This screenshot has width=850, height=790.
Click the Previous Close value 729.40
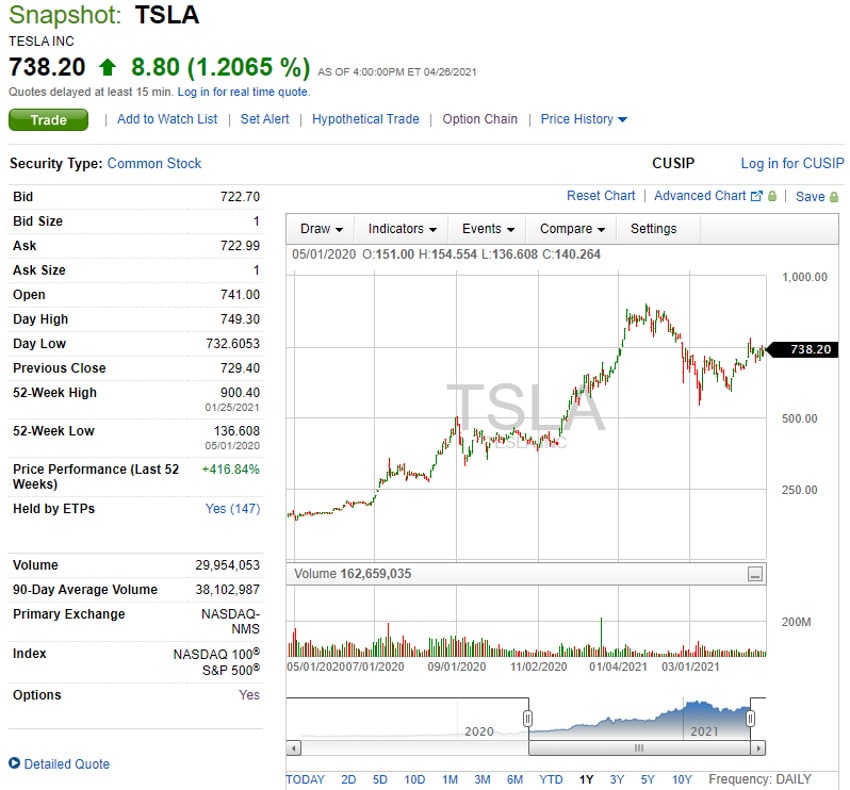coord(240,368)
